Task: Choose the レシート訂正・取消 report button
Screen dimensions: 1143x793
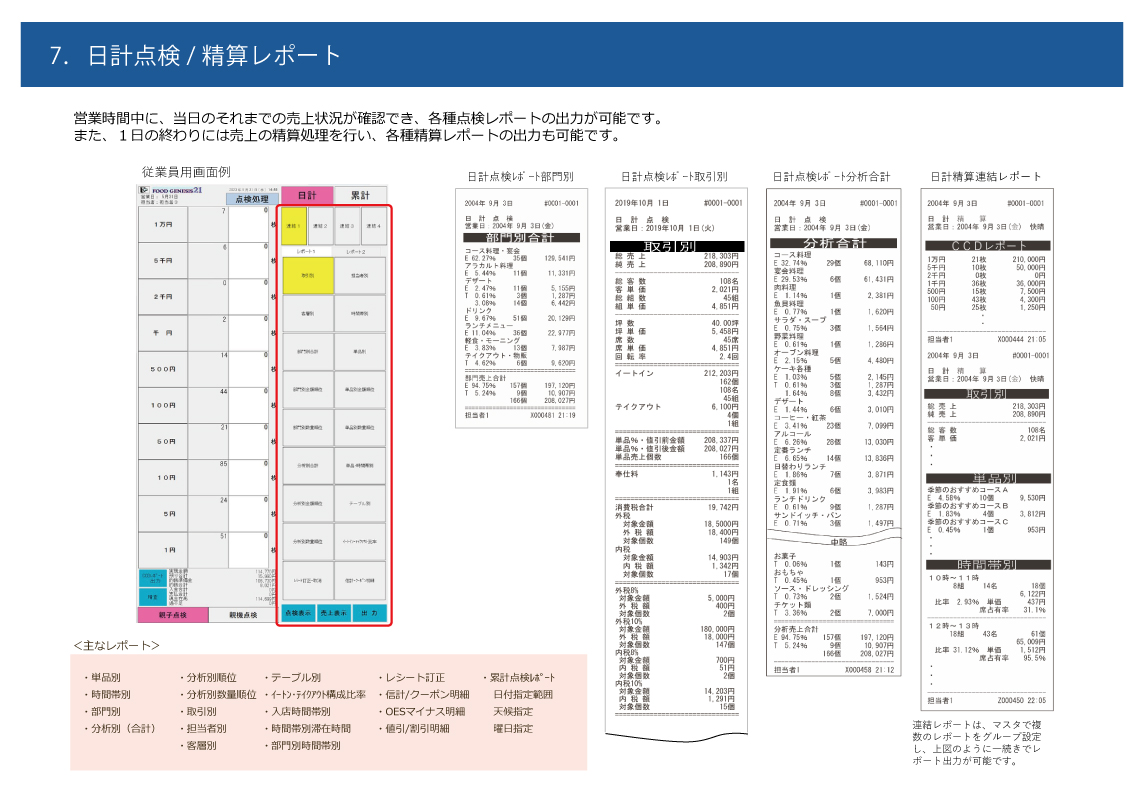Action: click(x=308, y=580)
